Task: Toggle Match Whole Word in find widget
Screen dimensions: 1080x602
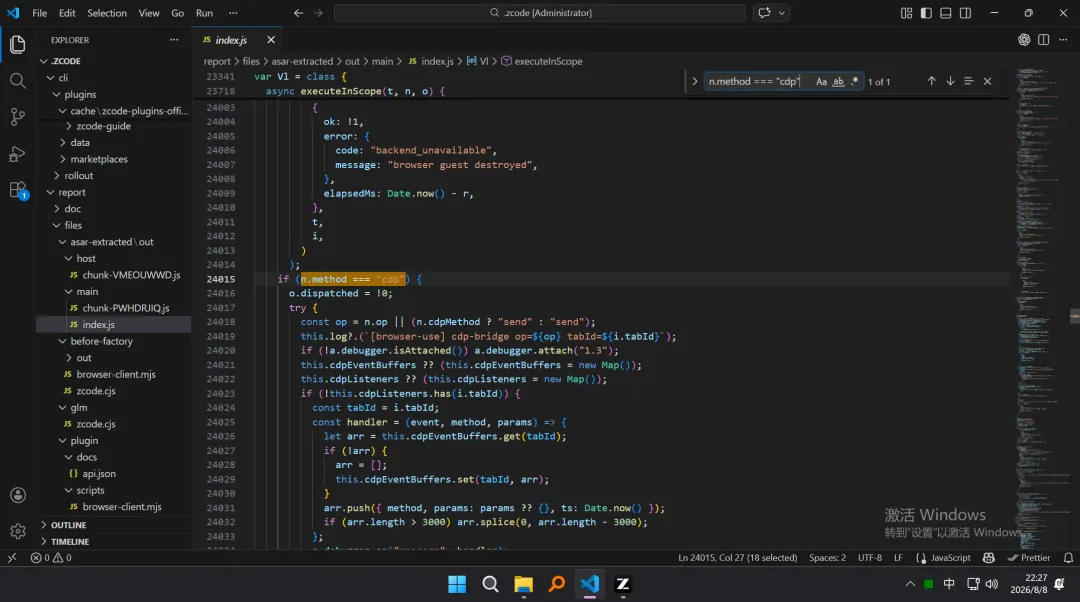Action: [x=838, y=81]
